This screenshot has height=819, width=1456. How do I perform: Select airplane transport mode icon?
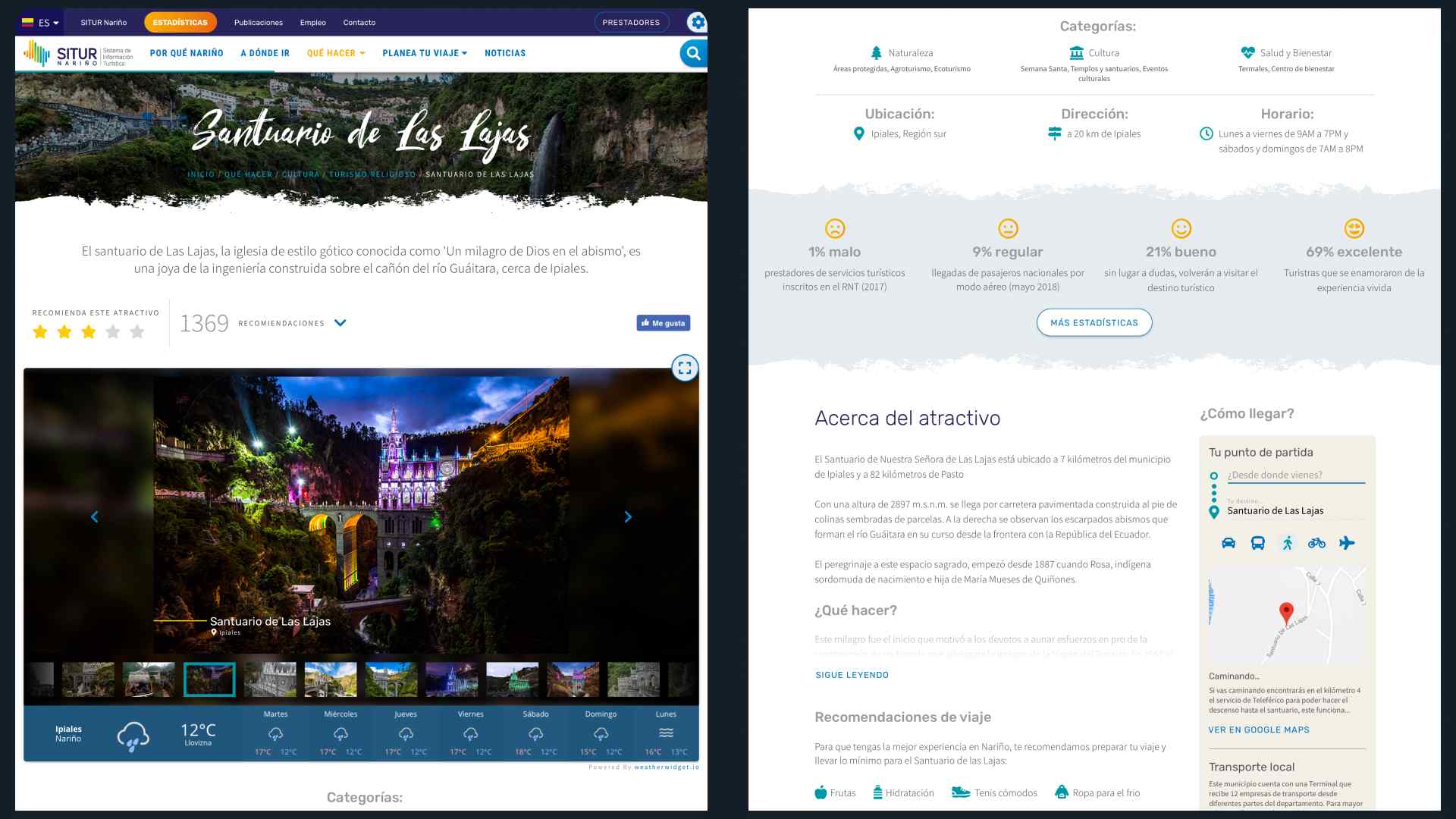coord(1347,543)
